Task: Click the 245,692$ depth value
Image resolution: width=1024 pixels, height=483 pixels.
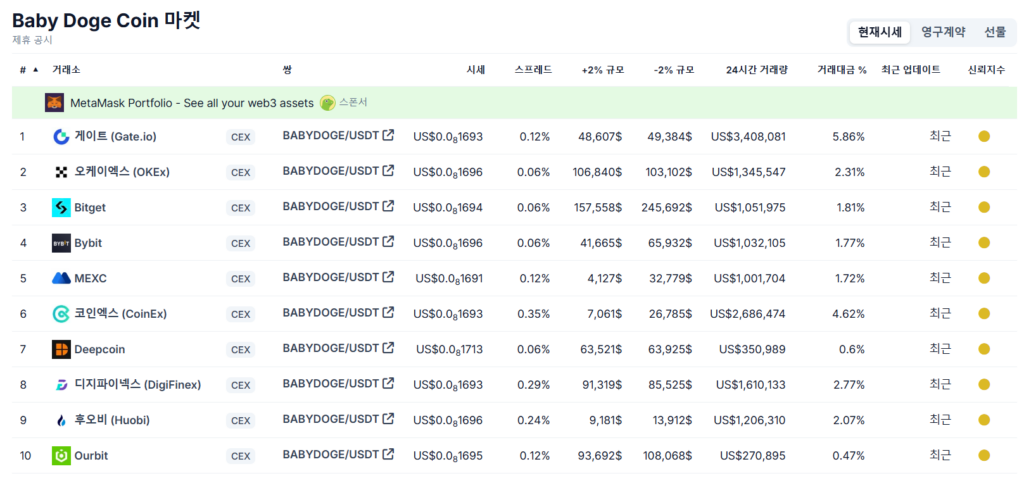Action: [x=665, y=208]
